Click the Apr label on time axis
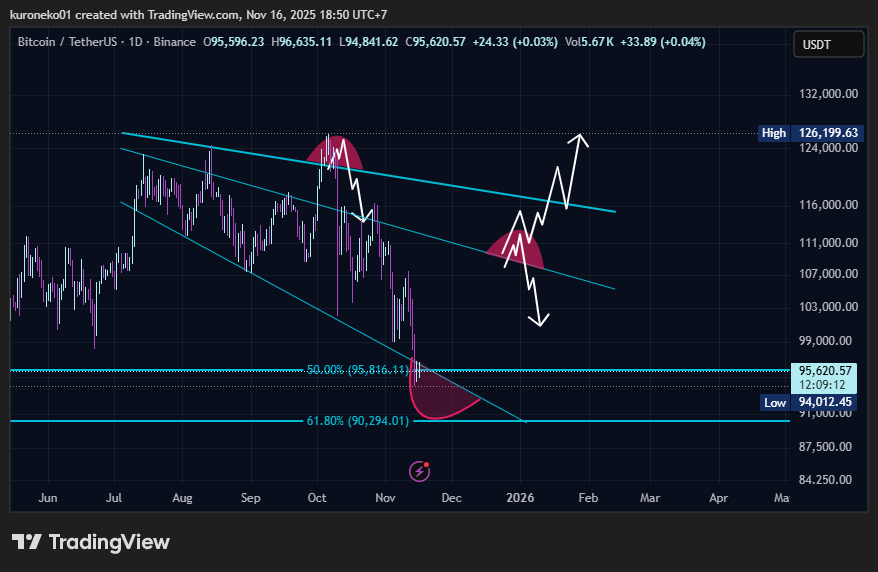 click(x=718, y=498)
